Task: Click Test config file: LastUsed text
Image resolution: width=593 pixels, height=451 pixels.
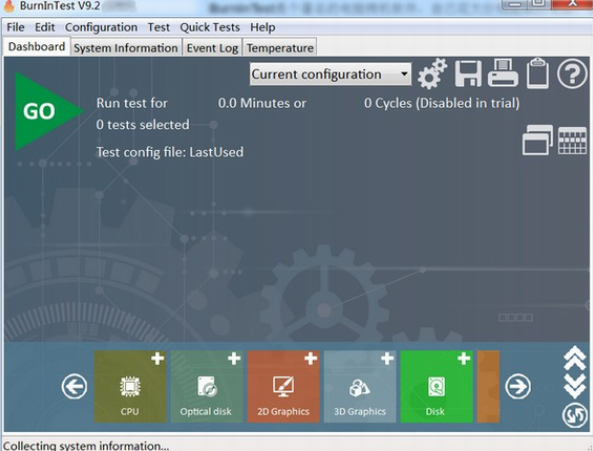Action: click(170, 152)
